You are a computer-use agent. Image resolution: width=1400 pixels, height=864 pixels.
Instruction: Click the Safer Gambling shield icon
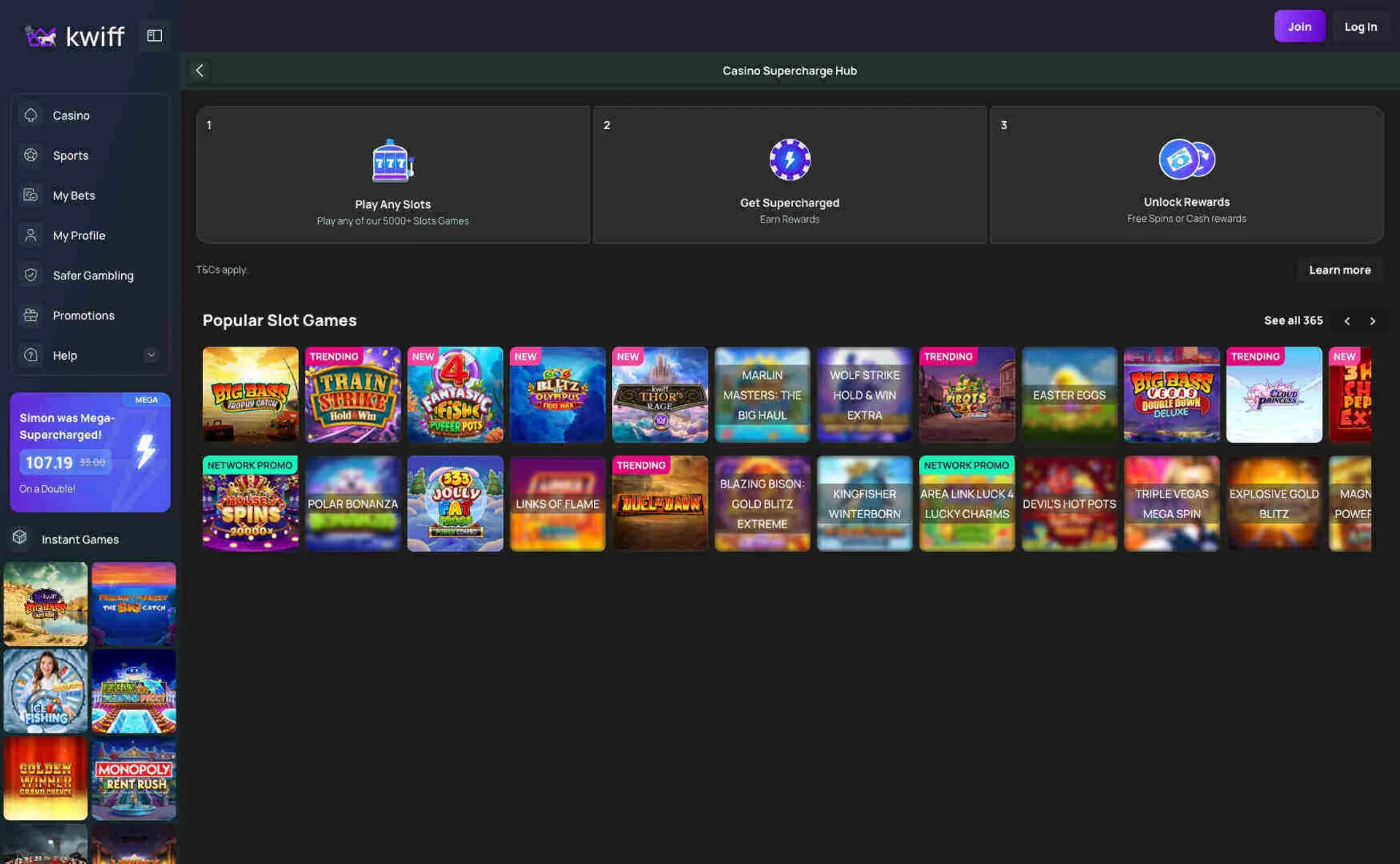click(31, 275)
